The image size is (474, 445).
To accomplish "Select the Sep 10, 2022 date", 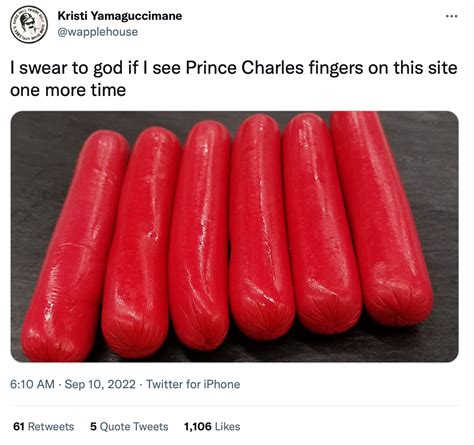I will click(x=100, y=384).
